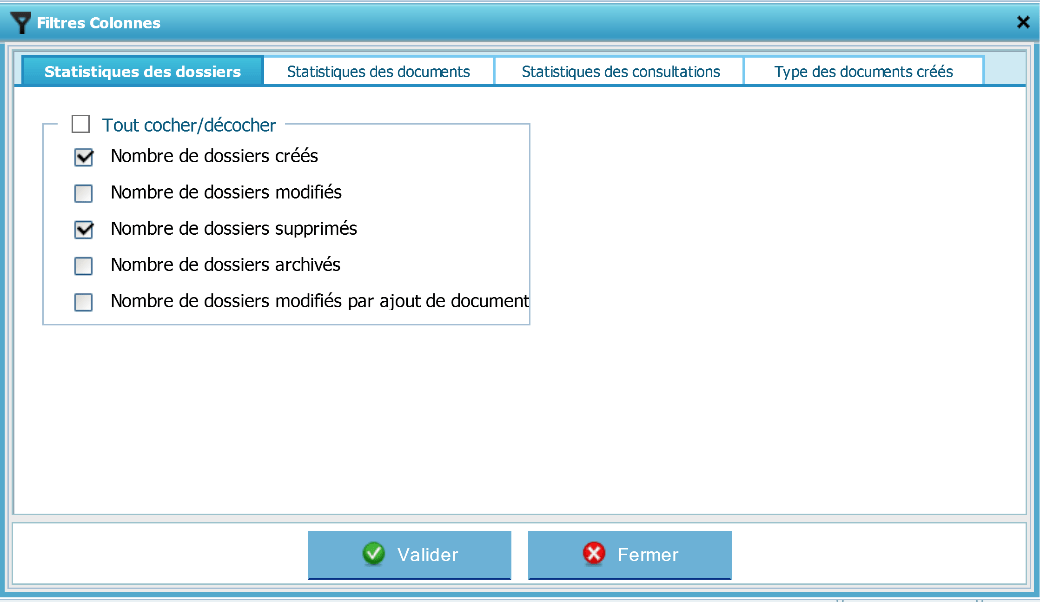Uncheck the Nombre de dossiers supprimés checkbox
1040x602 pixels.
pos(84,229)
